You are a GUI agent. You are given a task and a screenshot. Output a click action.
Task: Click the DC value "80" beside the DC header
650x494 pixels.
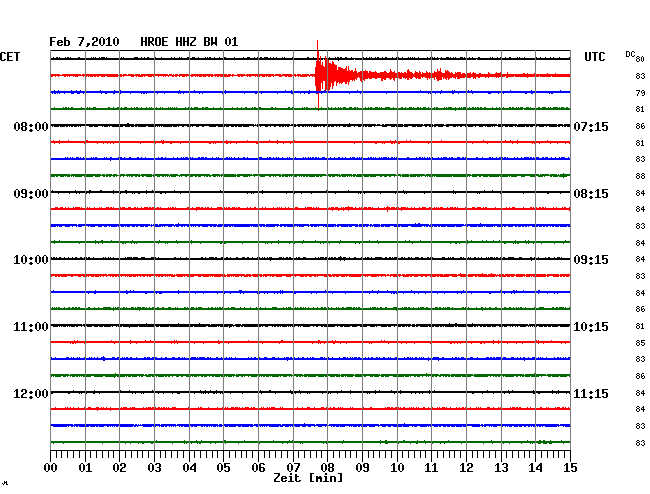click(x=640, y=59)
